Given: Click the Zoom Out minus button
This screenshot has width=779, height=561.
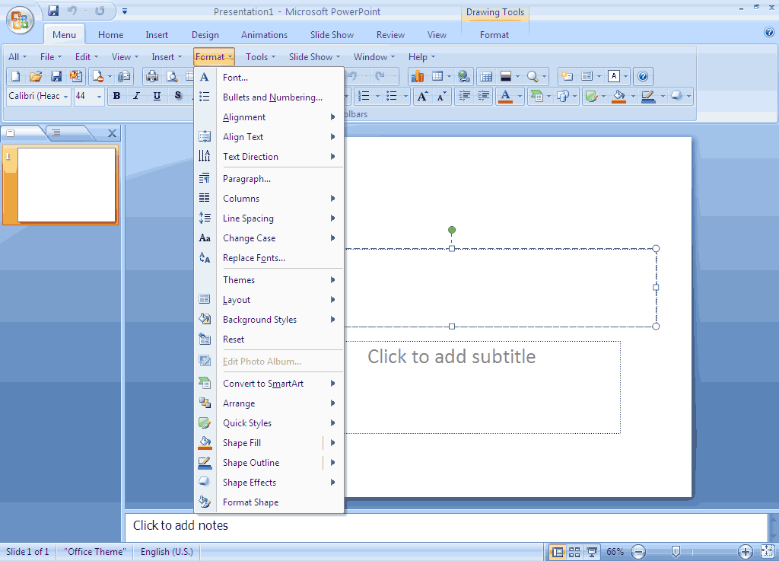Looking at the screenshot, I should [x=638, y=552].
